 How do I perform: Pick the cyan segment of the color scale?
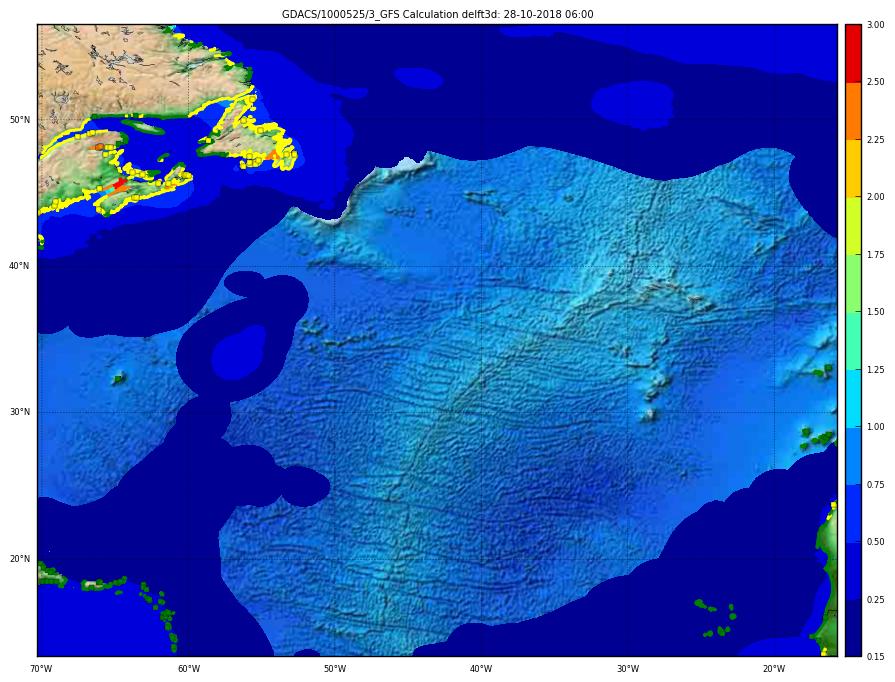(x=852, y=398)
